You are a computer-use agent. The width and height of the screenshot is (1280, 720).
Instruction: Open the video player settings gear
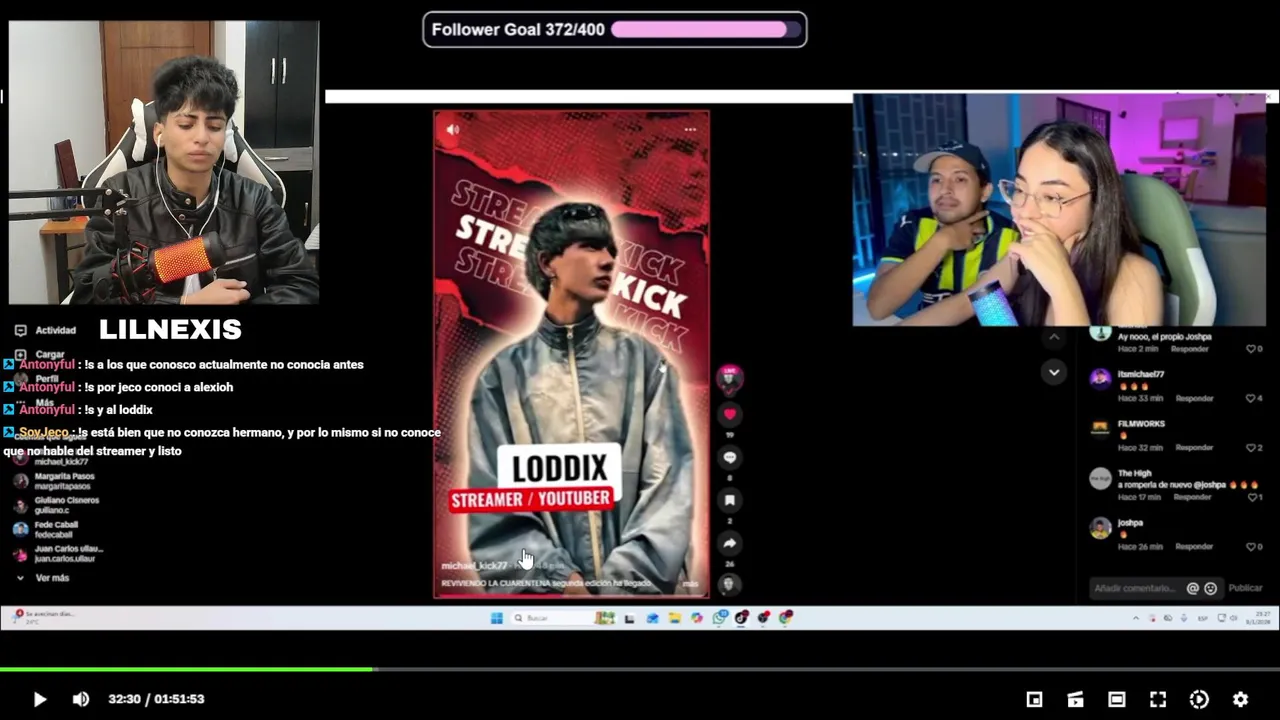coord(1240,699)
